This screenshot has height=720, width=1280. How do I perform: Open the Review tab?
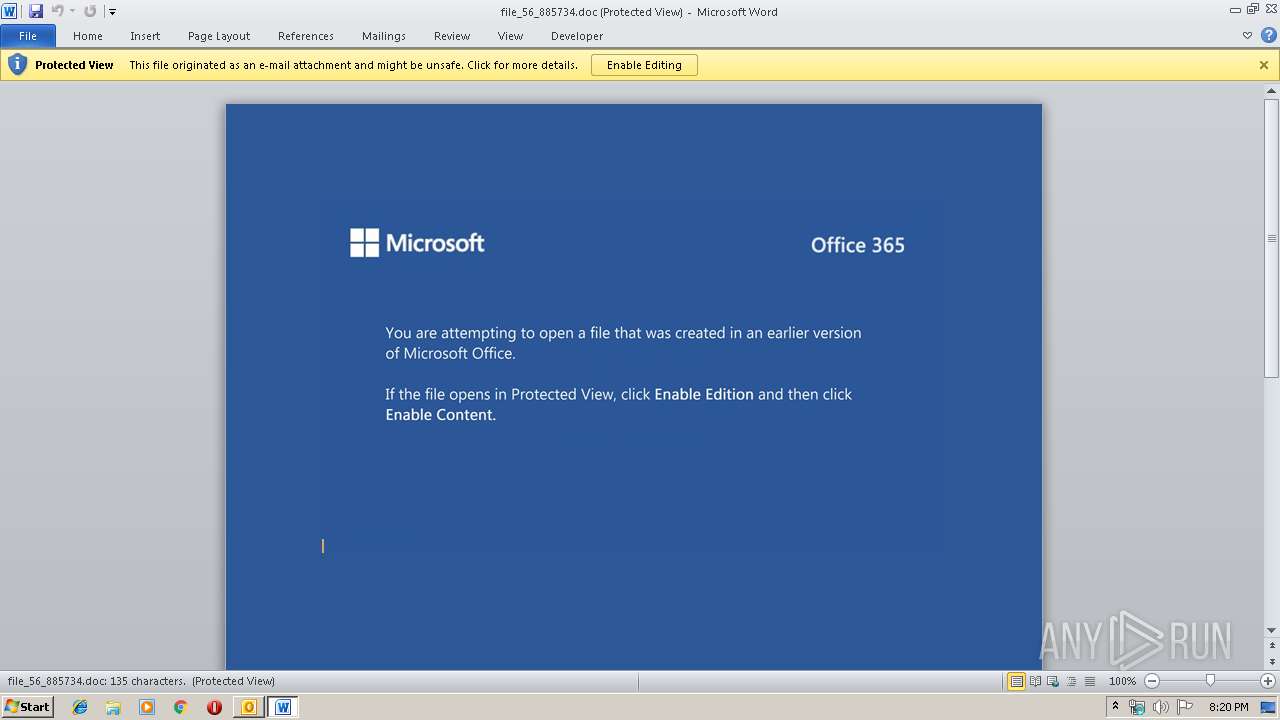coord(452,36)
